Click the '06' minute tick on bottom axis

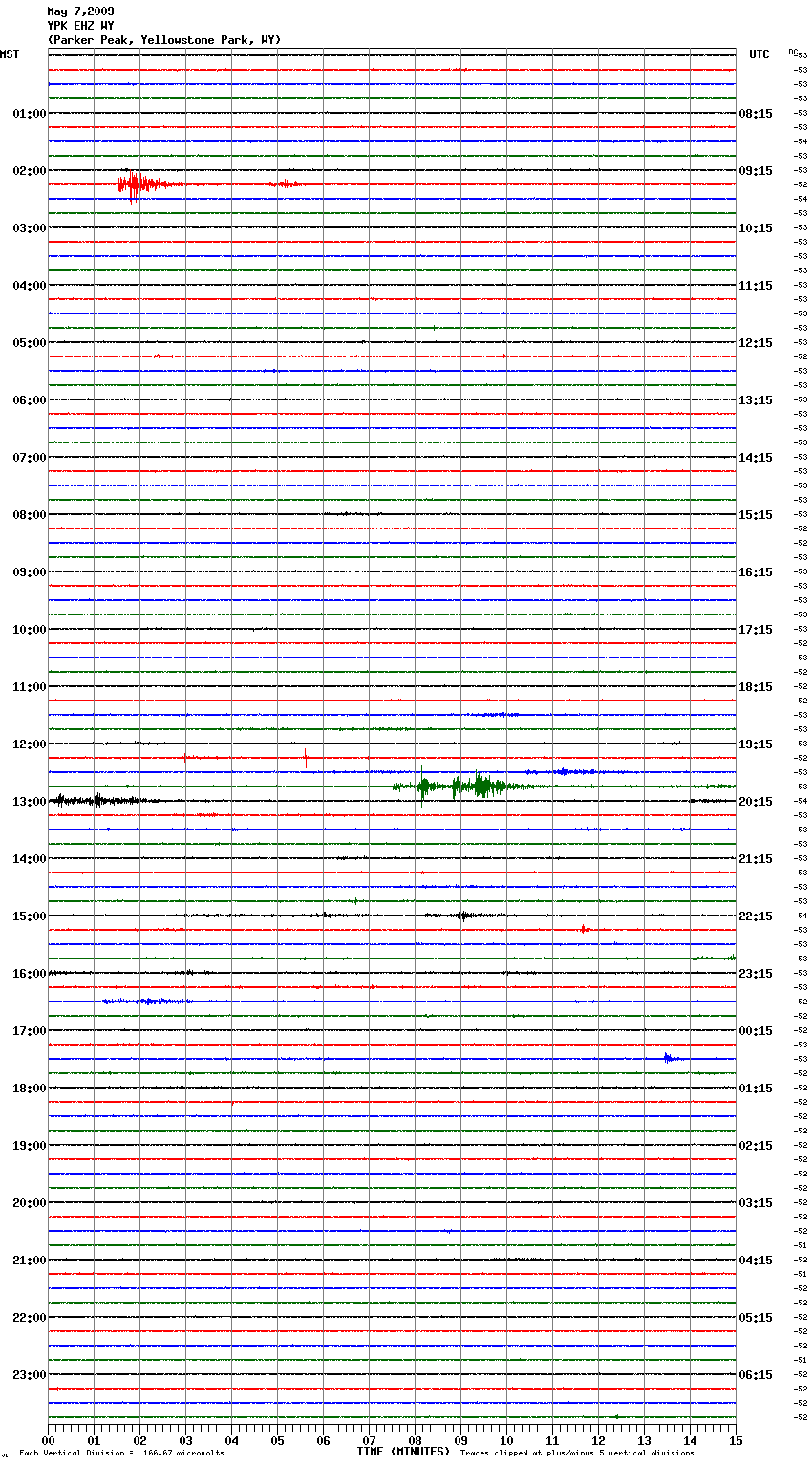click(x=323, y=1440)
